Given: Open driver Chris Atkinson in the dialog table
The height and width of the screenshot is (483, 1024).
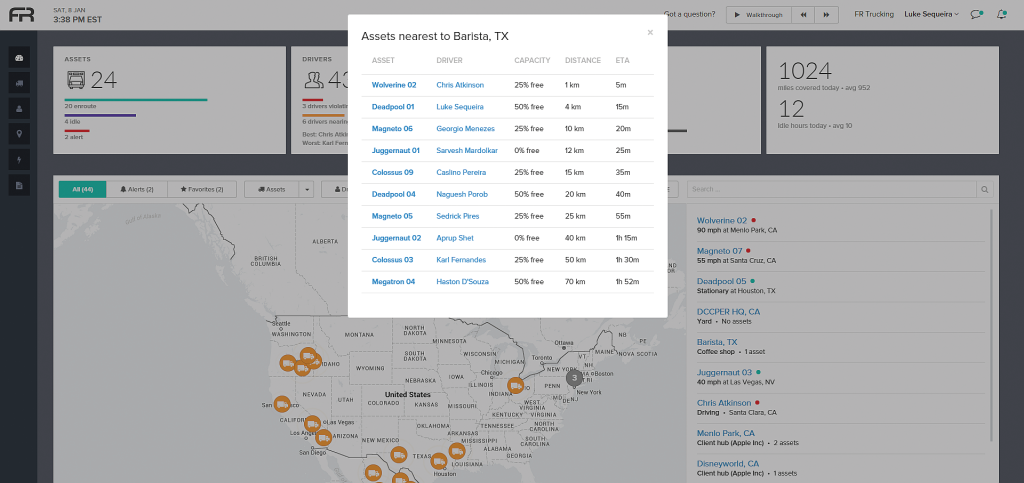Looking at the screenshot, I should click(x=460, y=85).
